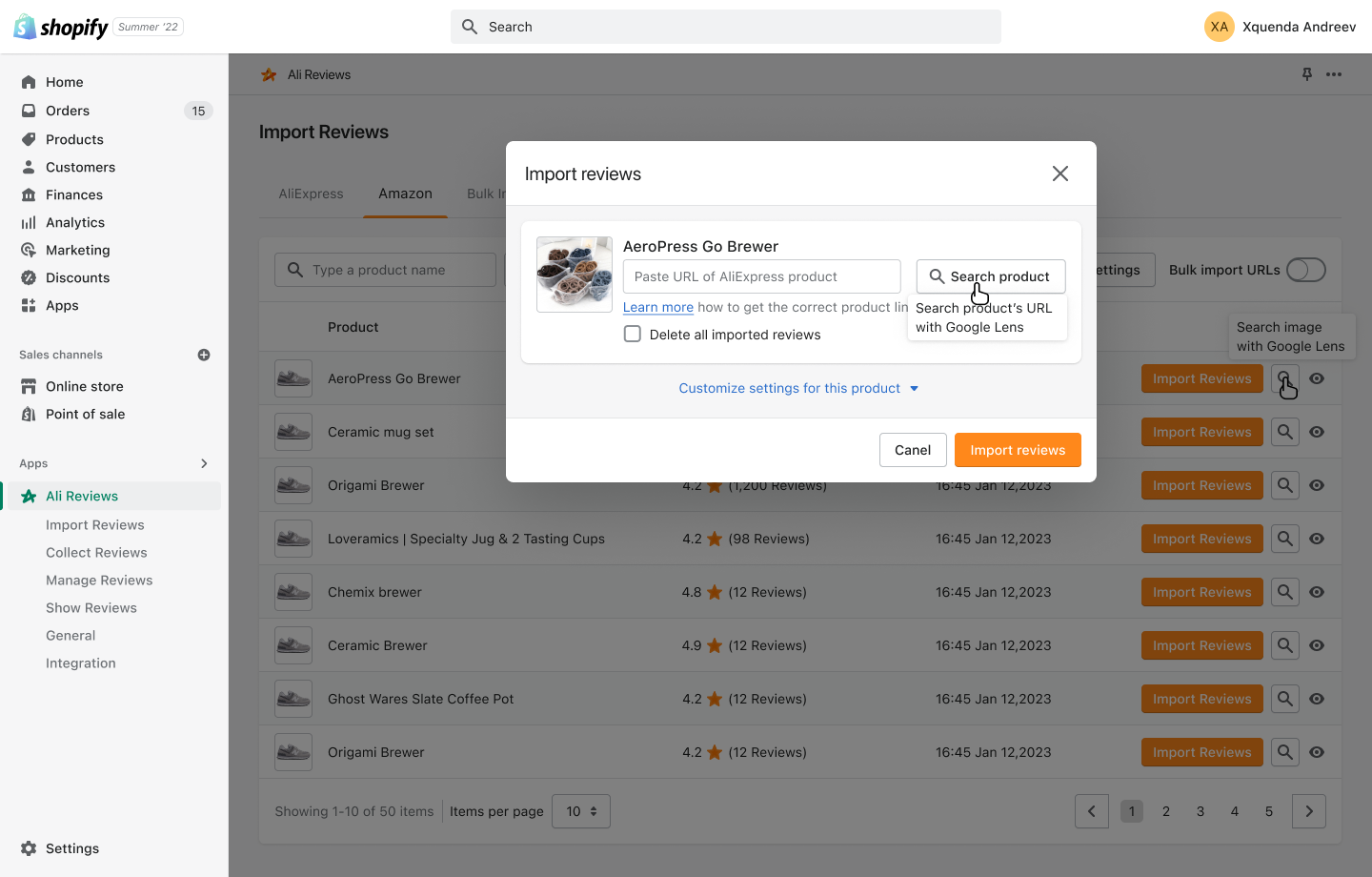Close the Import reviews dialog
Screen dimensions: 1372x877
[x=1060, y=173]
